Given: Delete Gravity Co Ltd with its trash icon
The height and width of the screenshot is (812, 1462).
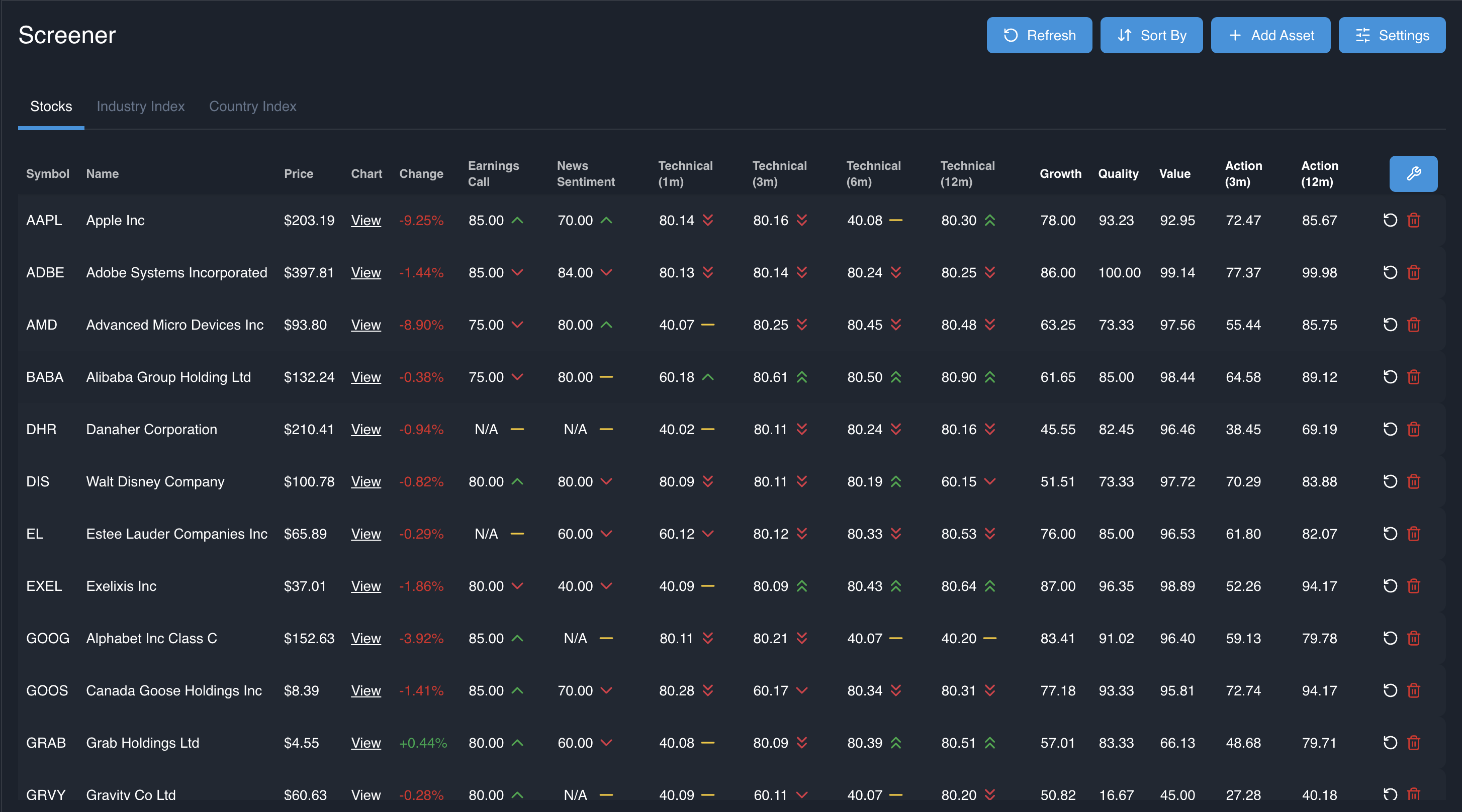Looking at the screenshot, I should [x=1414, y=794].
